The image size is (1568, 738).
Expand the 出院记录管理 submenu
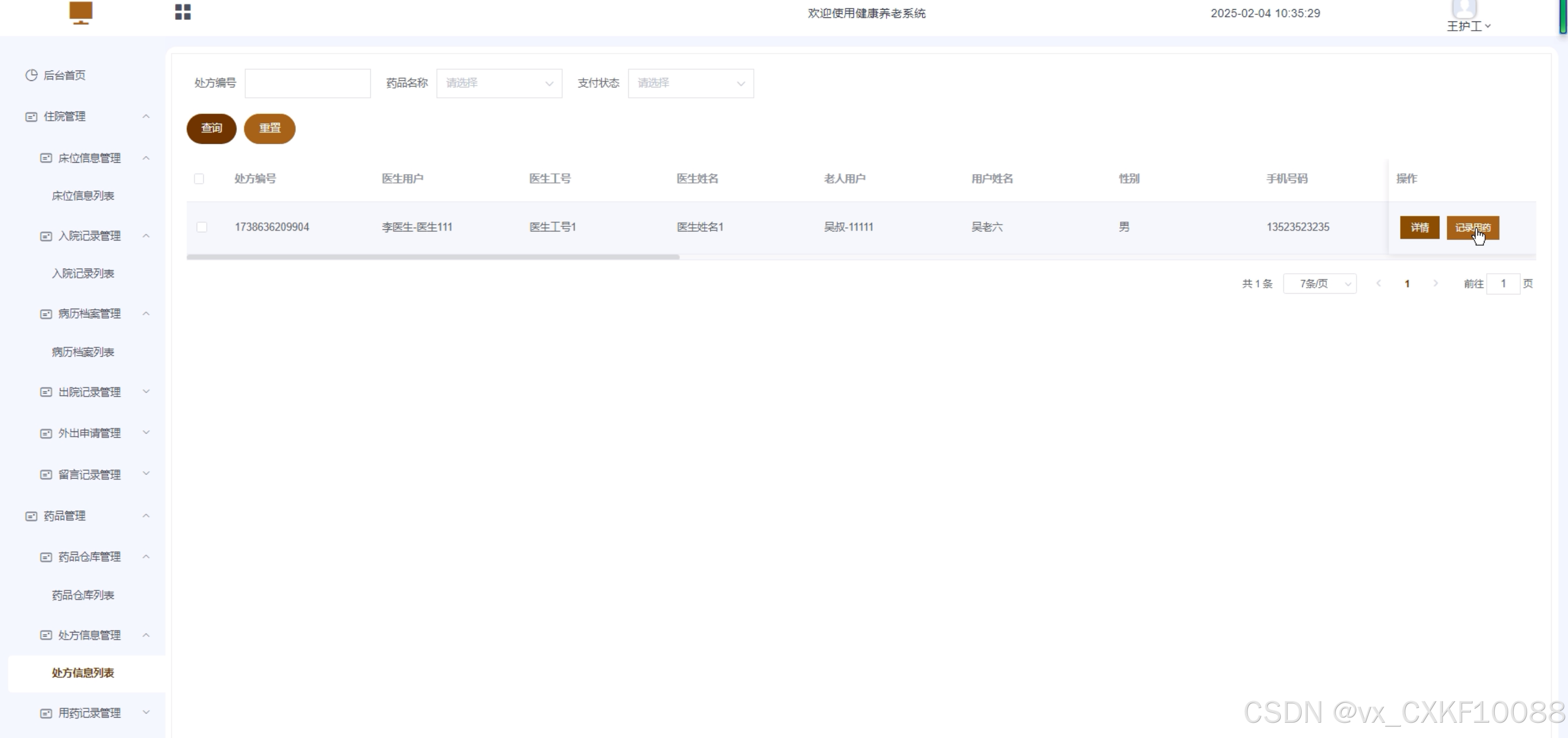click(90, 392)
